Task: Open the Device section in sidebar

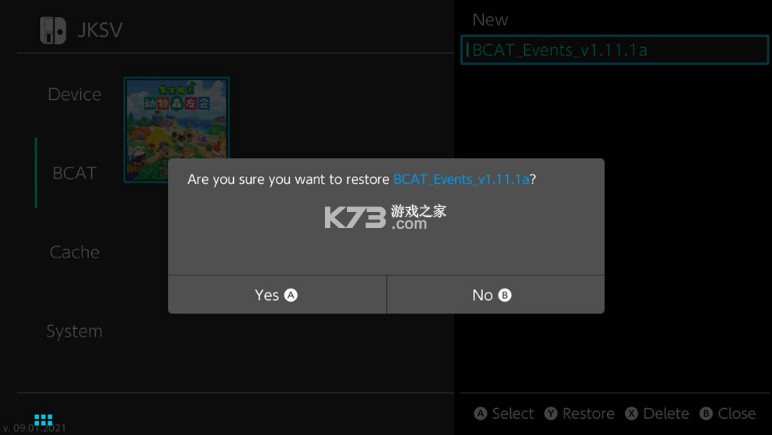Action: click(x=74, y=94)
